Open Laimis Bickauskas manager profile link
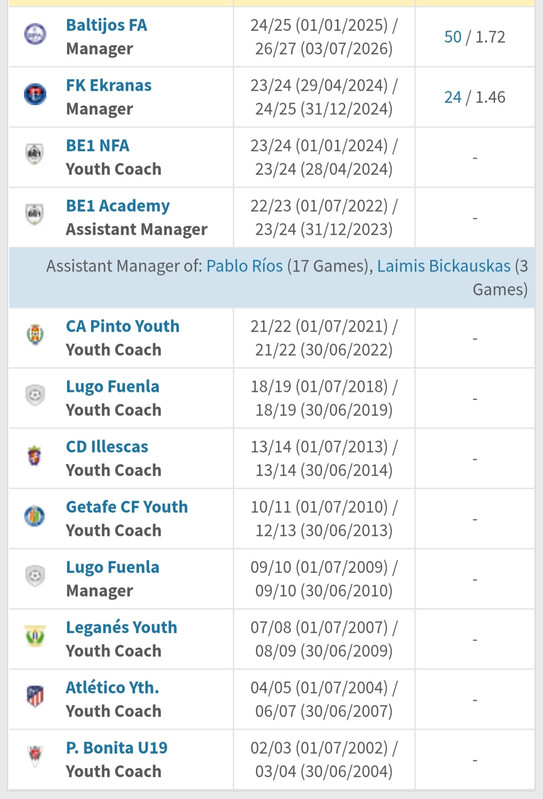The image size is (543, 799). click(x=444, y=266)
